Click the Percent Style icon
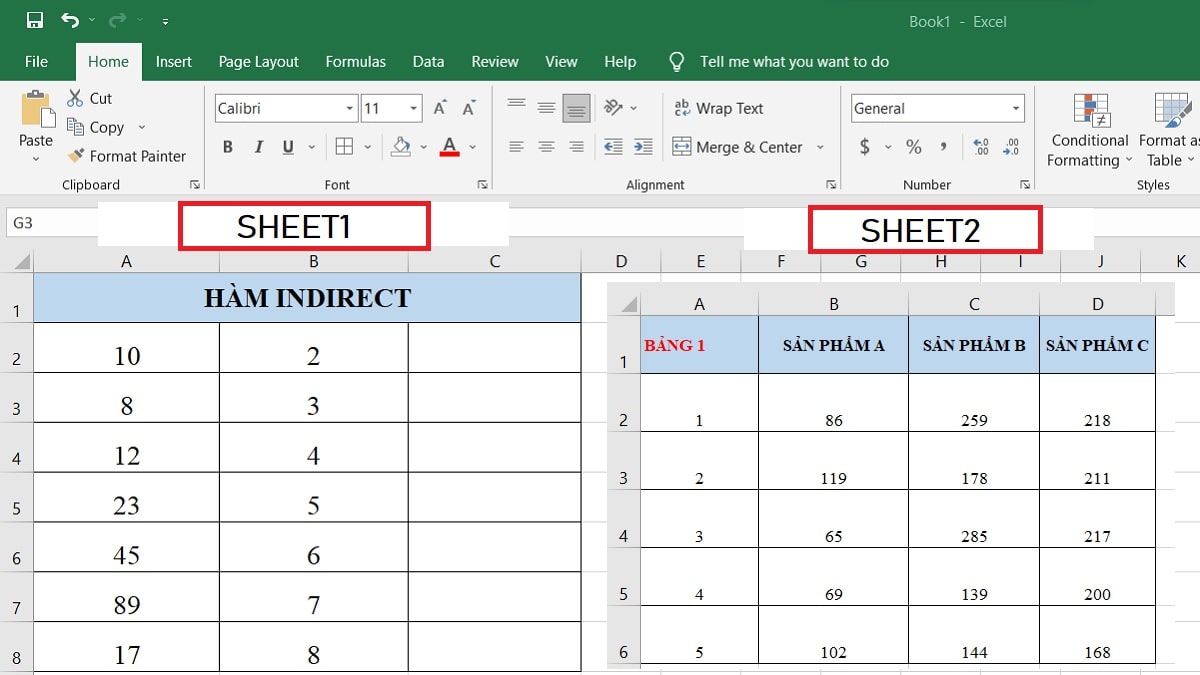Image resolution: width=1200 pixels, height=675 pixels. (912, 146)
